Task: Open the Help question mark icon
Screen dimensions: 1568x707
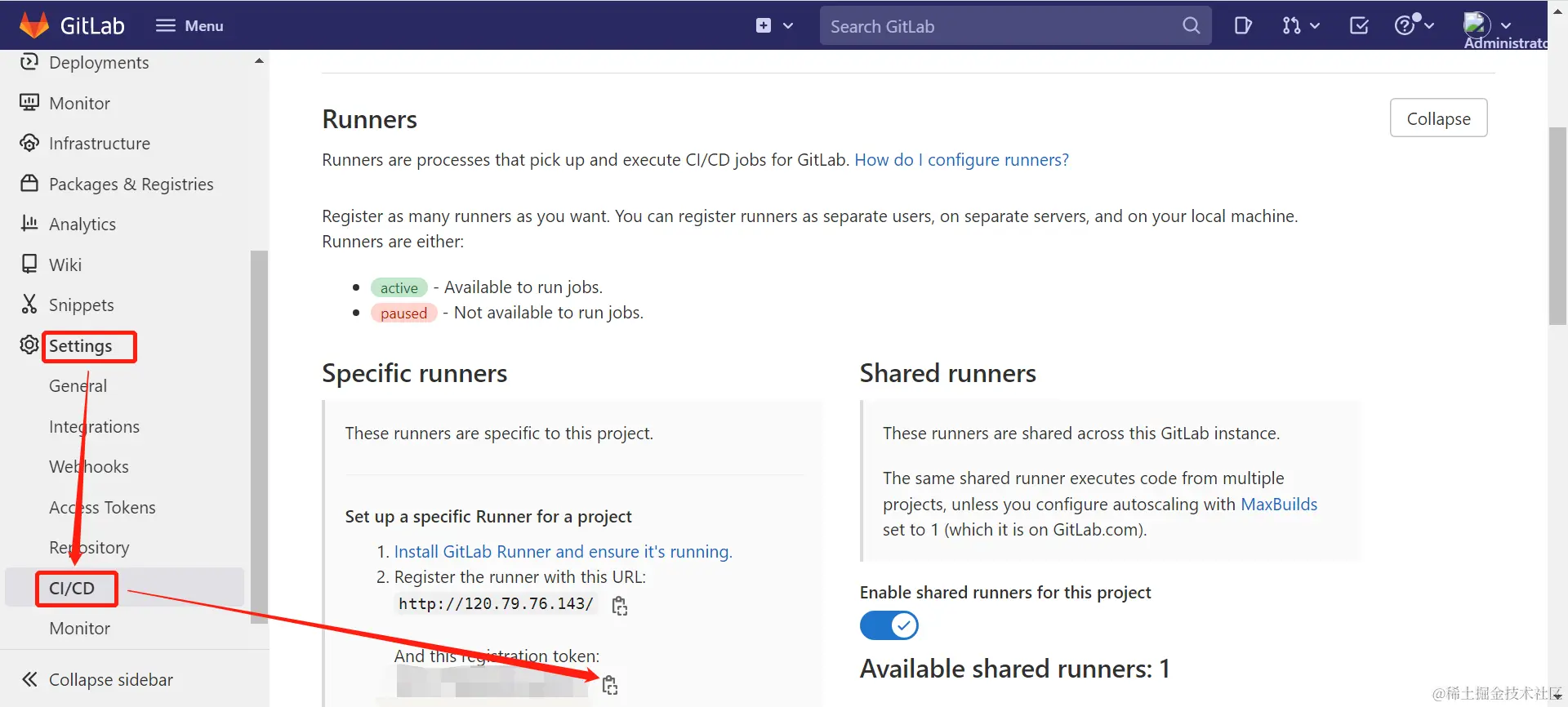Action: click(1405, 25)
